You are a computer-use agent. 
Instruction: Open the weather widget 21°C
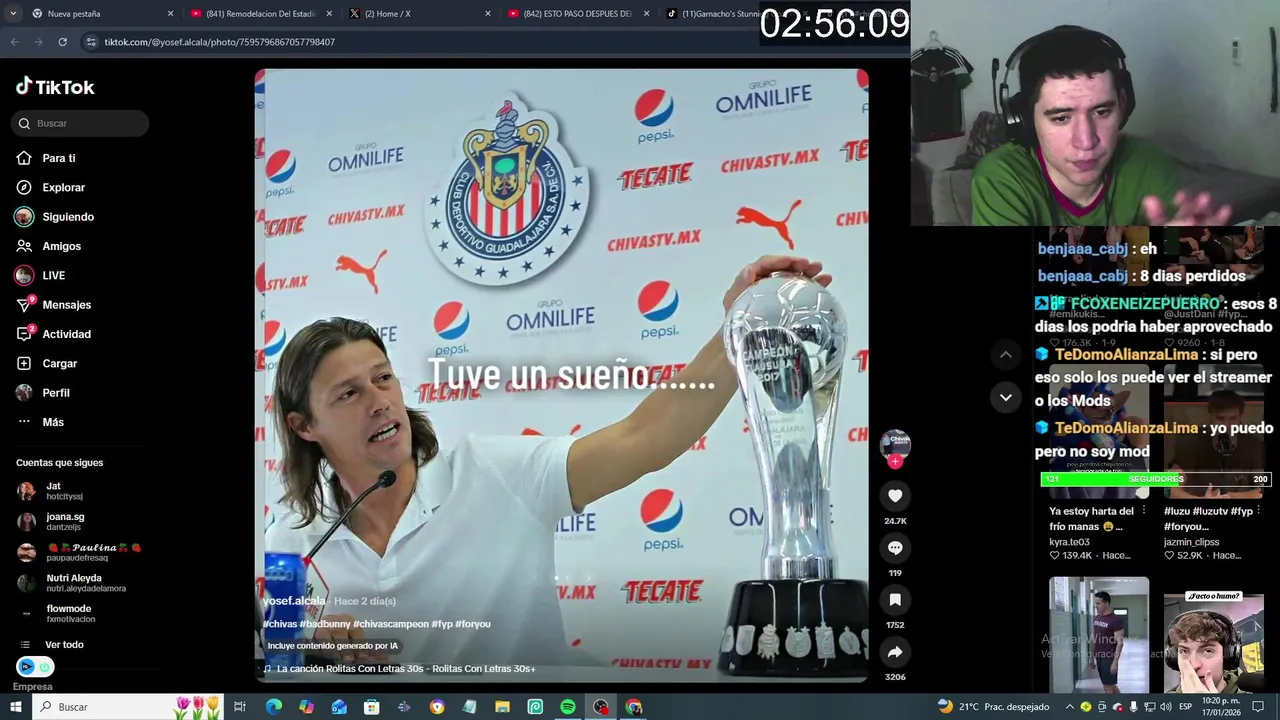(993, 707)
